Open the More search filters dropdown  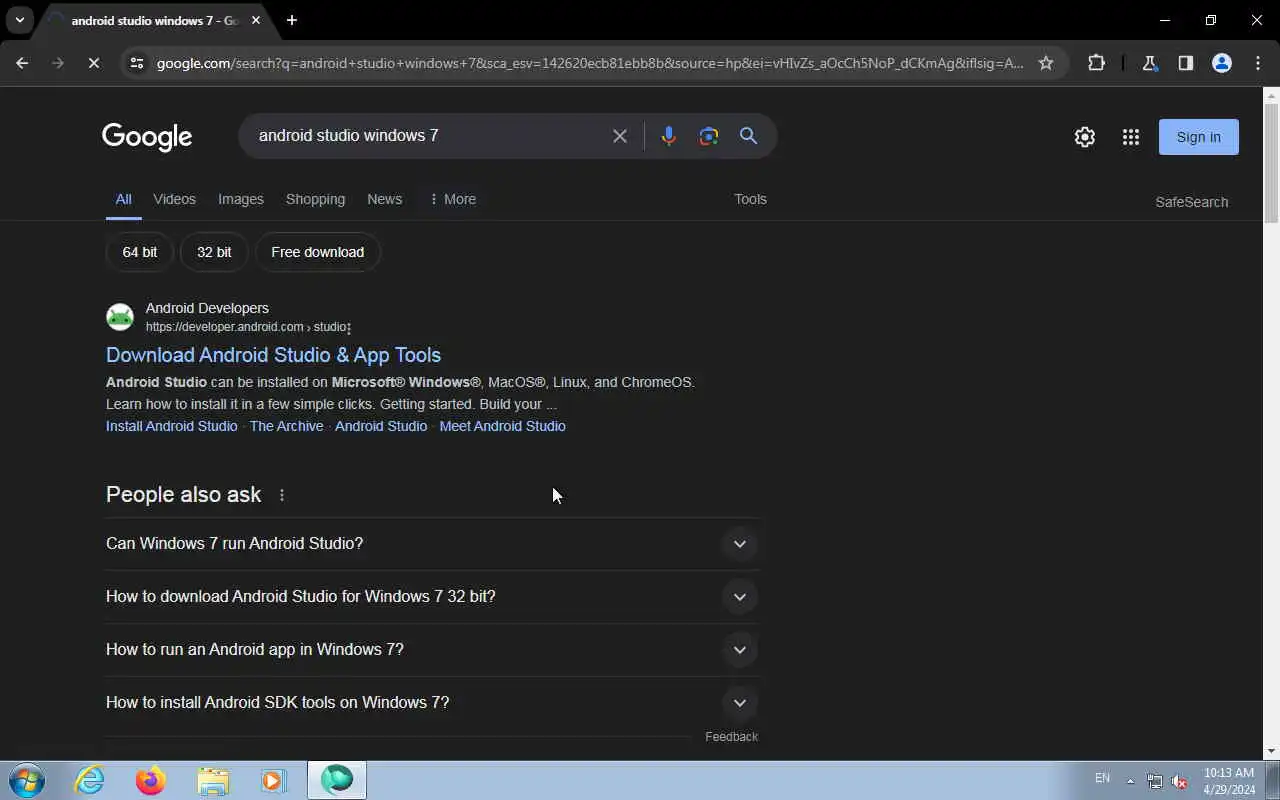(x=452, y=199)
